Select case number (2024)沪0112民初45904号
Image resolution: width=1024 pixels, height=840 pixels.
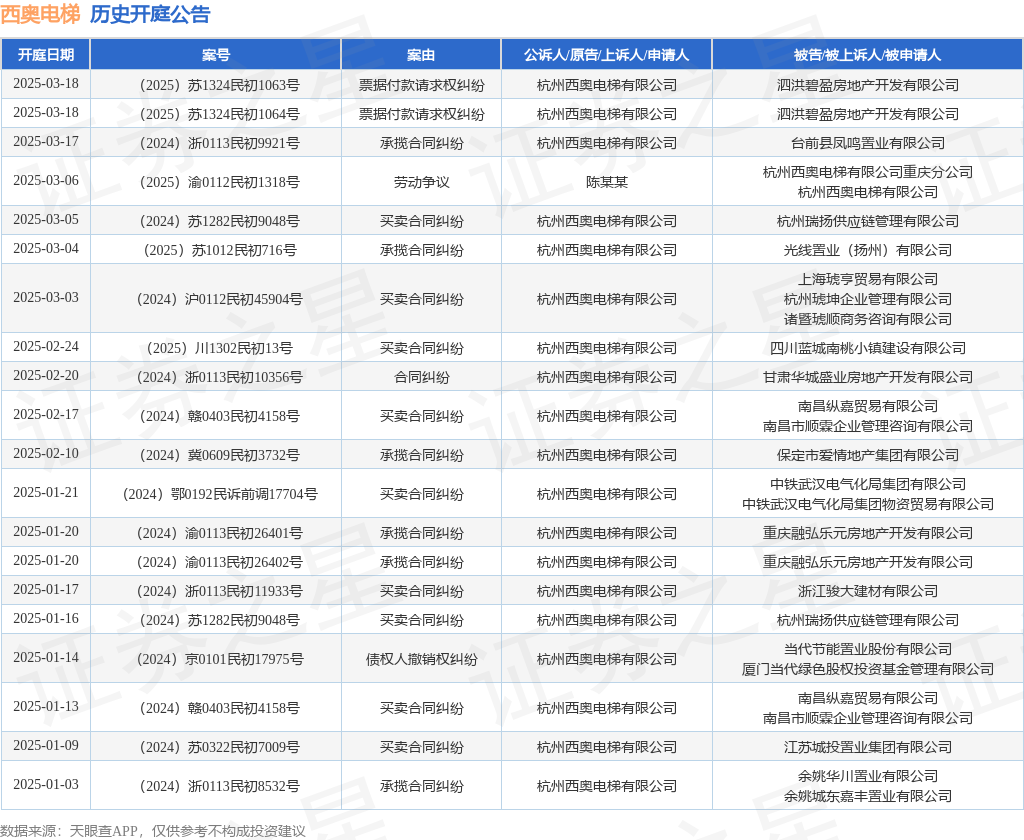pyautogui.click(x=219, y=299)
